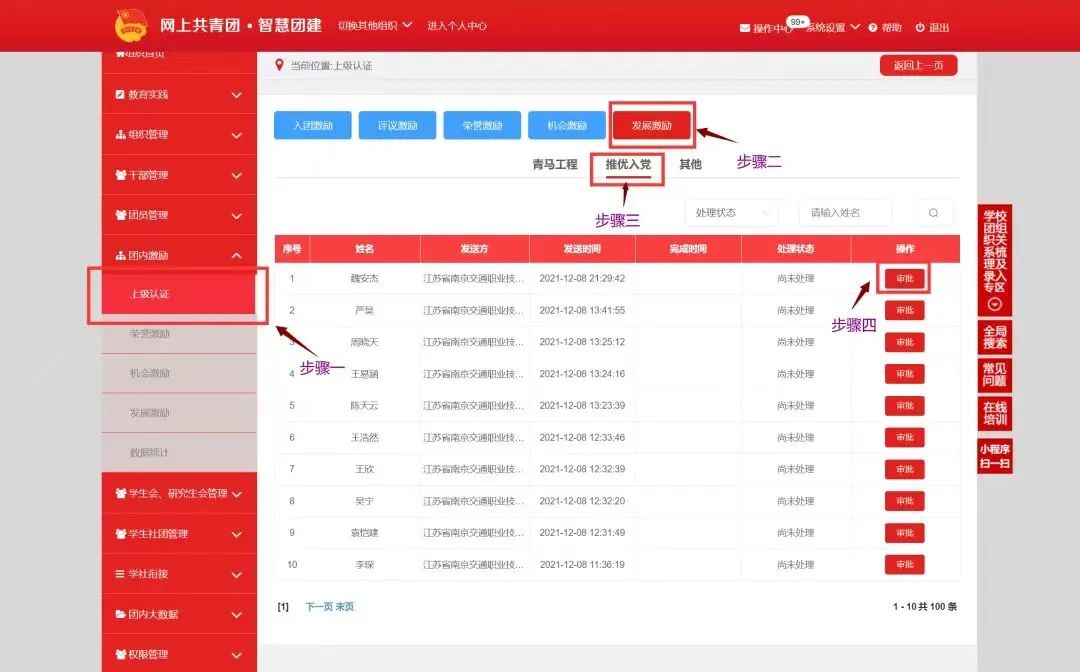Click the 退出 power icon
This screenshot has width=1080, height=672.
pyautogui.click(x=920, y=28)
